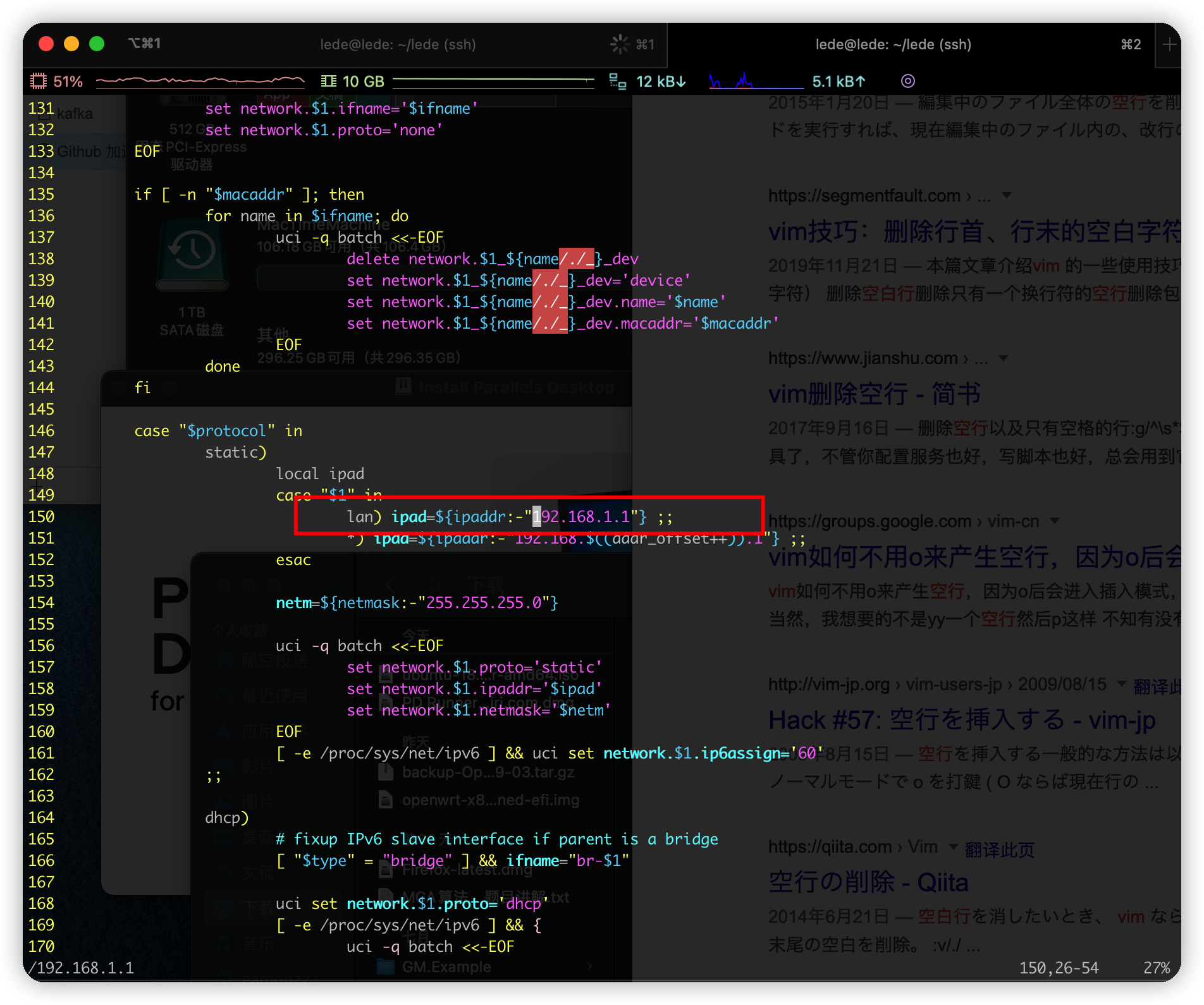Open the segmentfault.com result link in browser
Viewport: 1204px width, 1005px height.
[879, 196]
